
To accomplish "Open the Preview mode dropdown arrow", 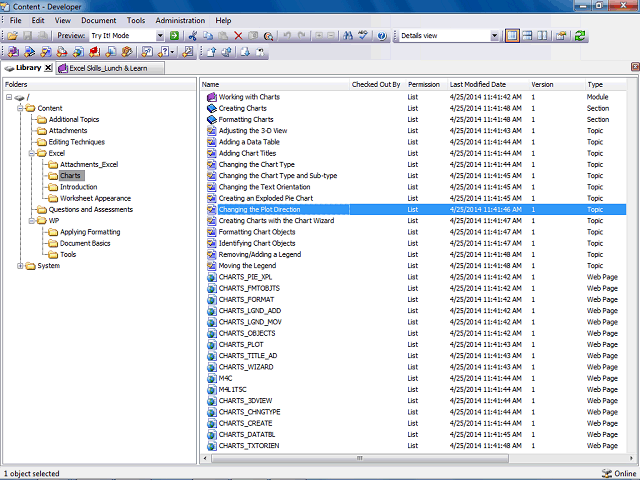I will click(x=160, y=36).
